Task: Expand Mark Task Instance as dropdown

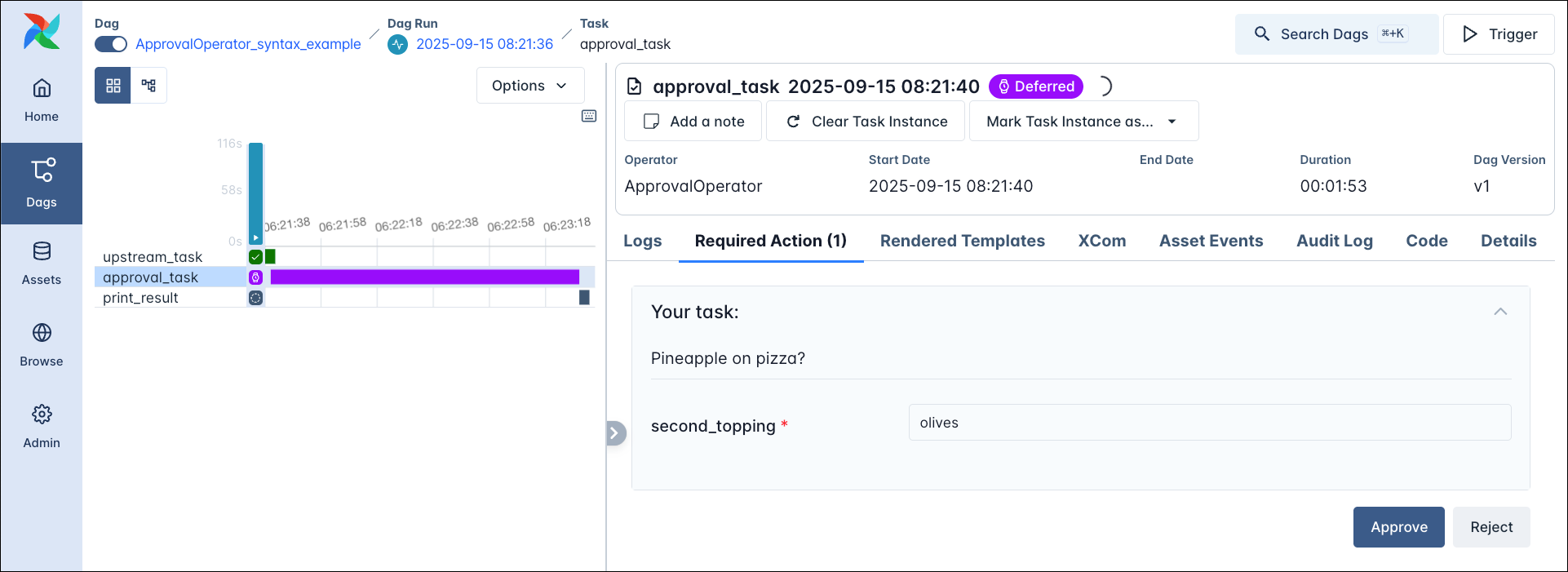Action: (1083, 122)
